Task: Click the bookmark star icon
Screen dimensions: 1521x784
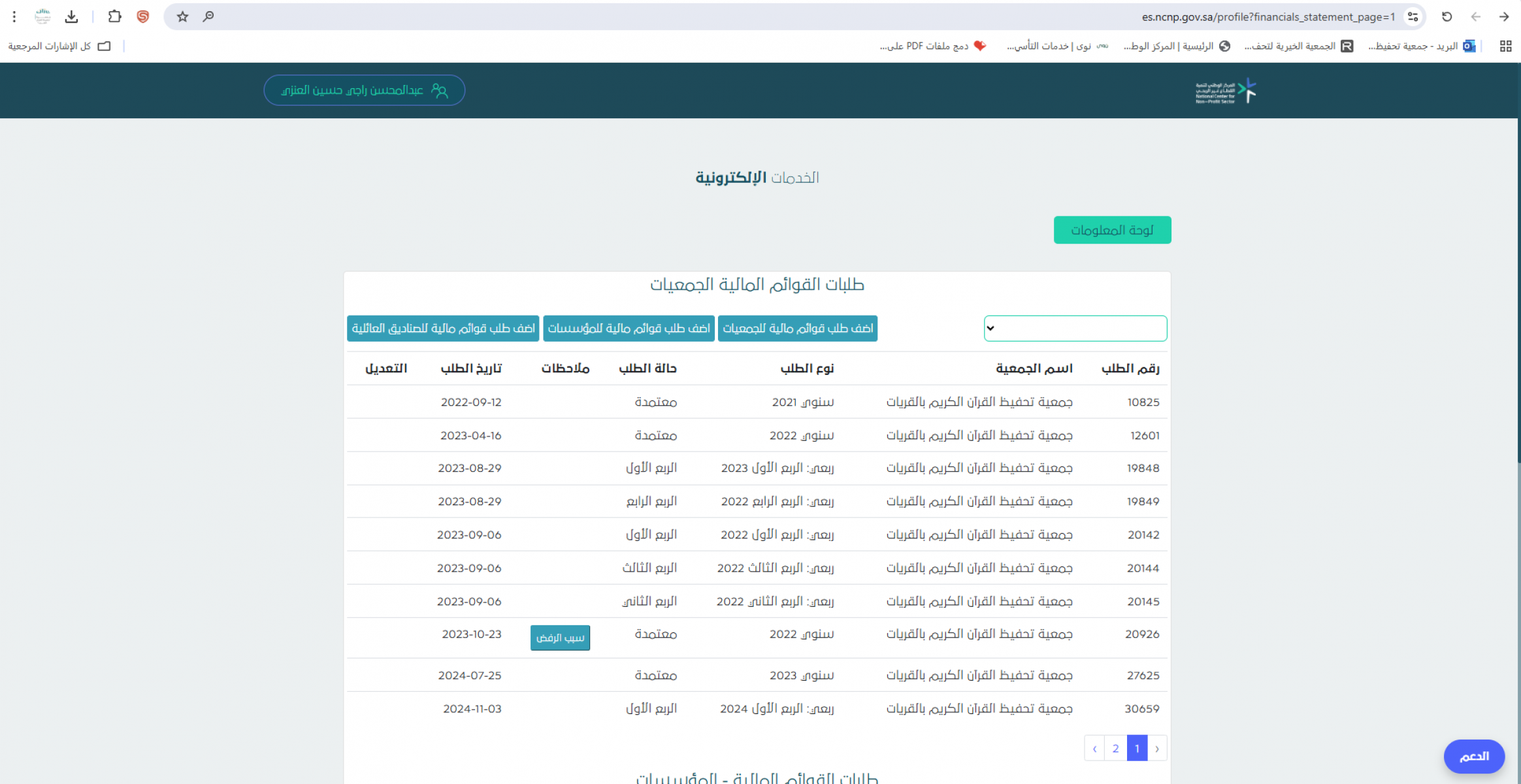Action: tap(182, 17)
